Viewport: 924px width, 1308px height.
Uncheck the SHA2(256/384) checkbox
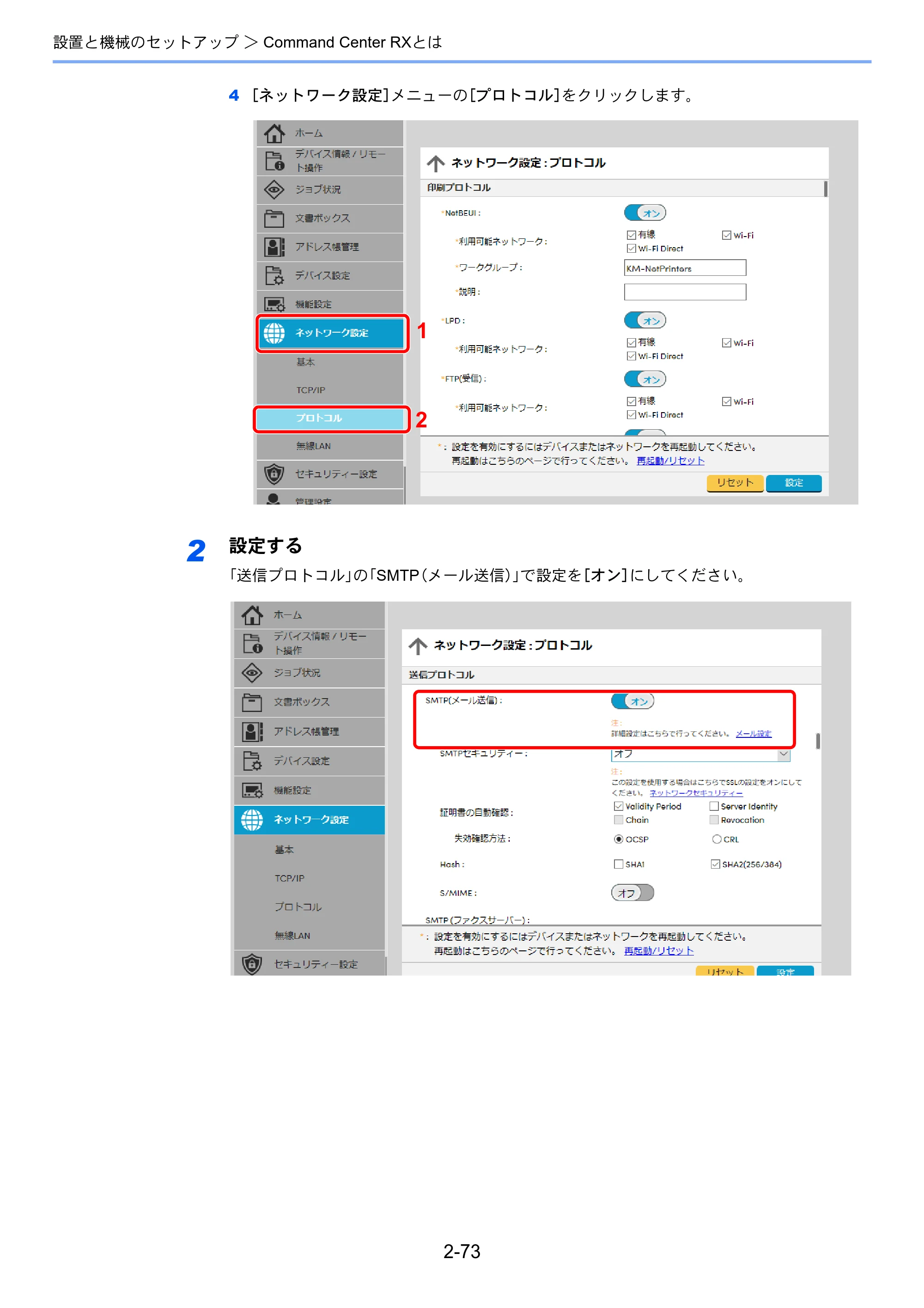point(716,864)
